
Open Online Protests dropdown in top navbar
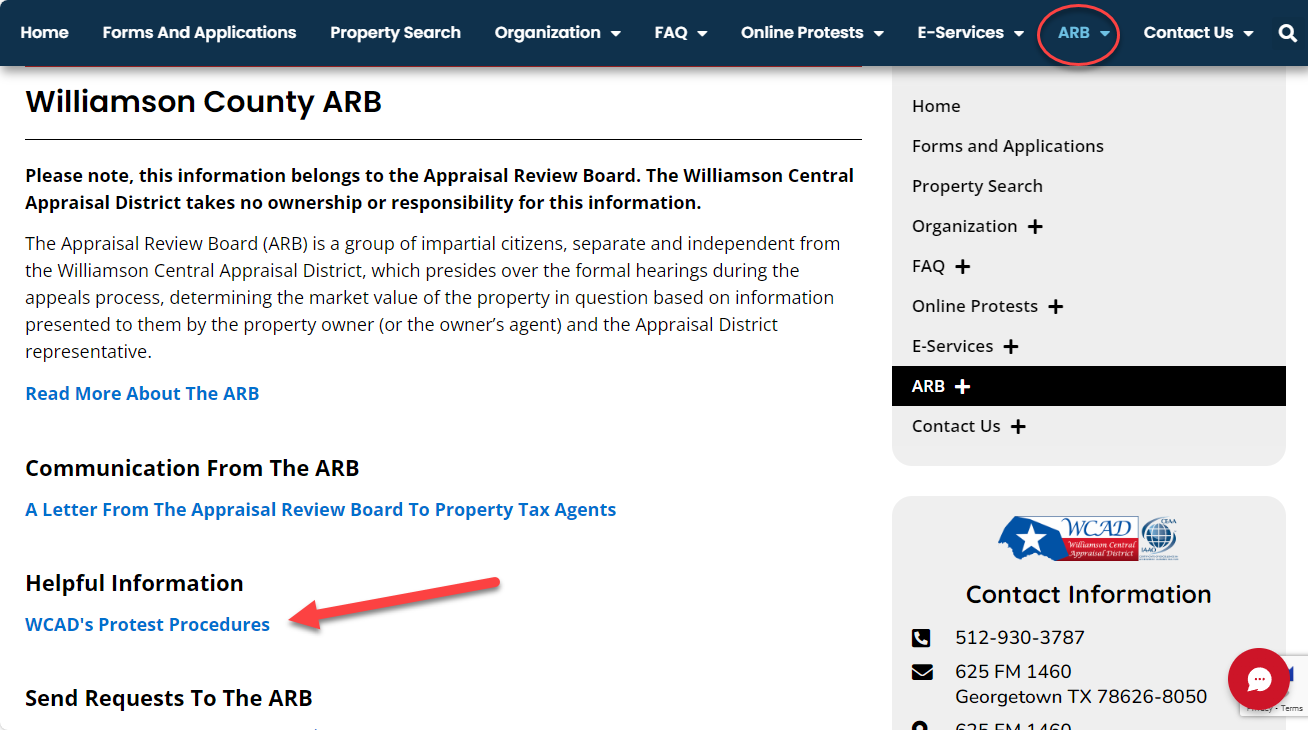812,33
